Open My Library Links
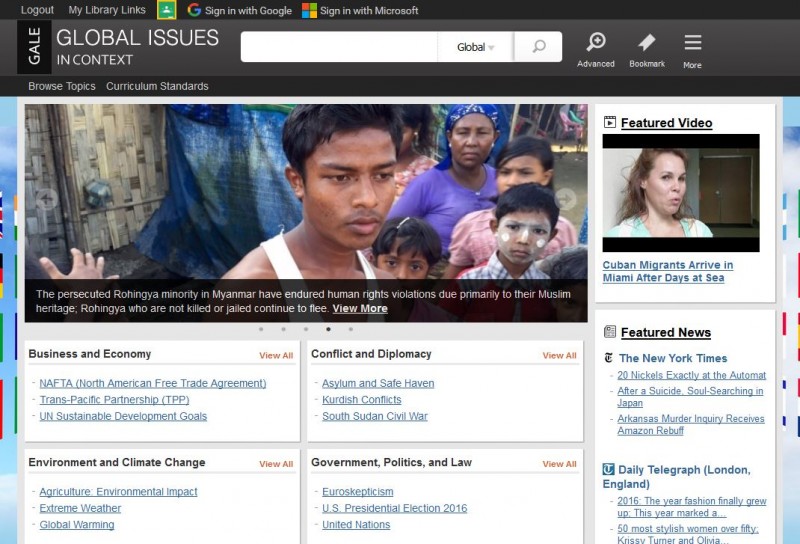The width and height of the screenshot is (800, 544). 107,10
